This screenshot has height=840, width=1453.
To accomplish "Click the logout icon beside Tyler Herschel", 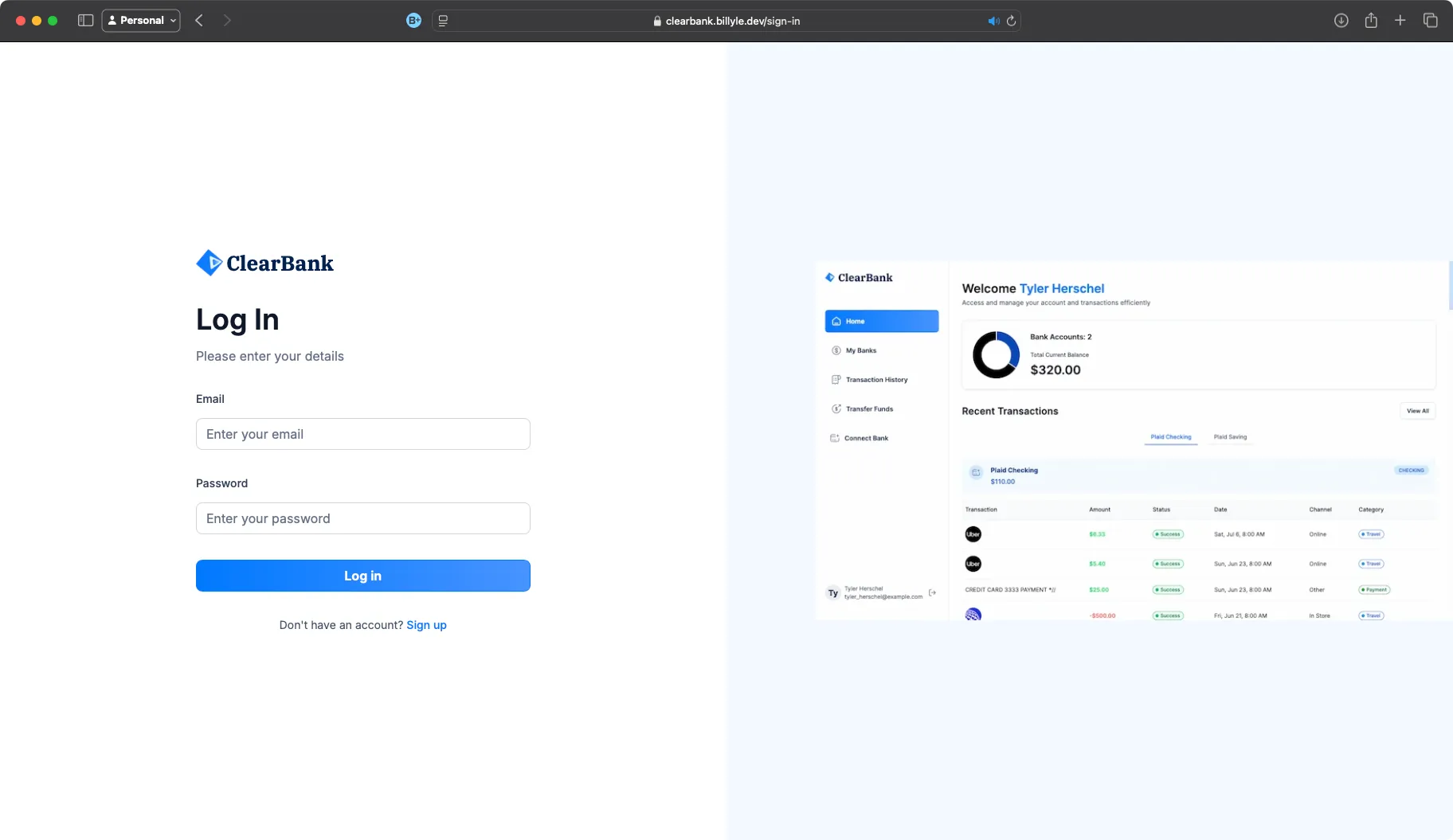I will (933, 592).
